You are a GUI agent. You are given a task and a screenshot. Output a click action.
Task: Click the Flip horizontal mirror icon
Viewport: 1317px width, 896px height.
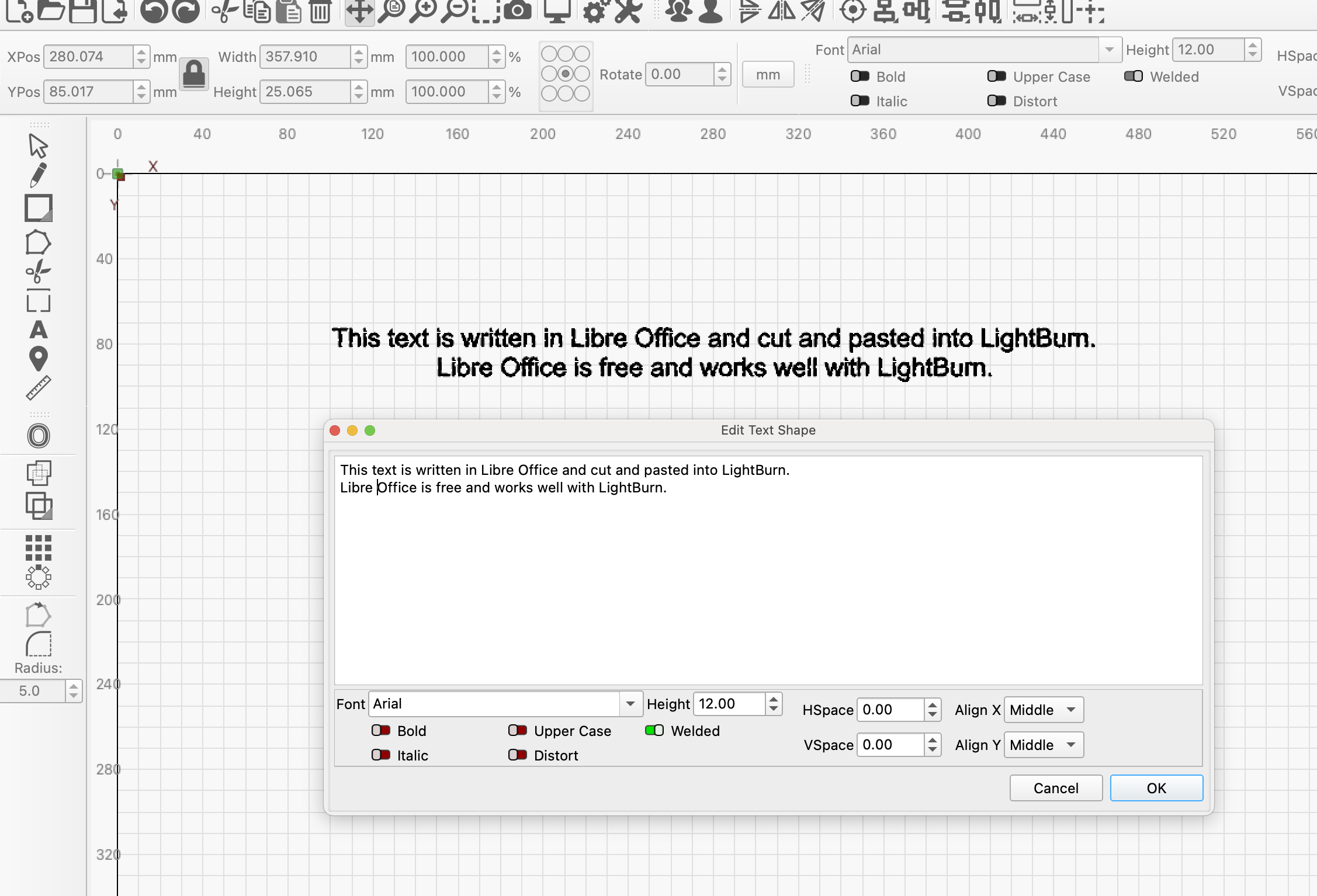click(x=781, y=11)
